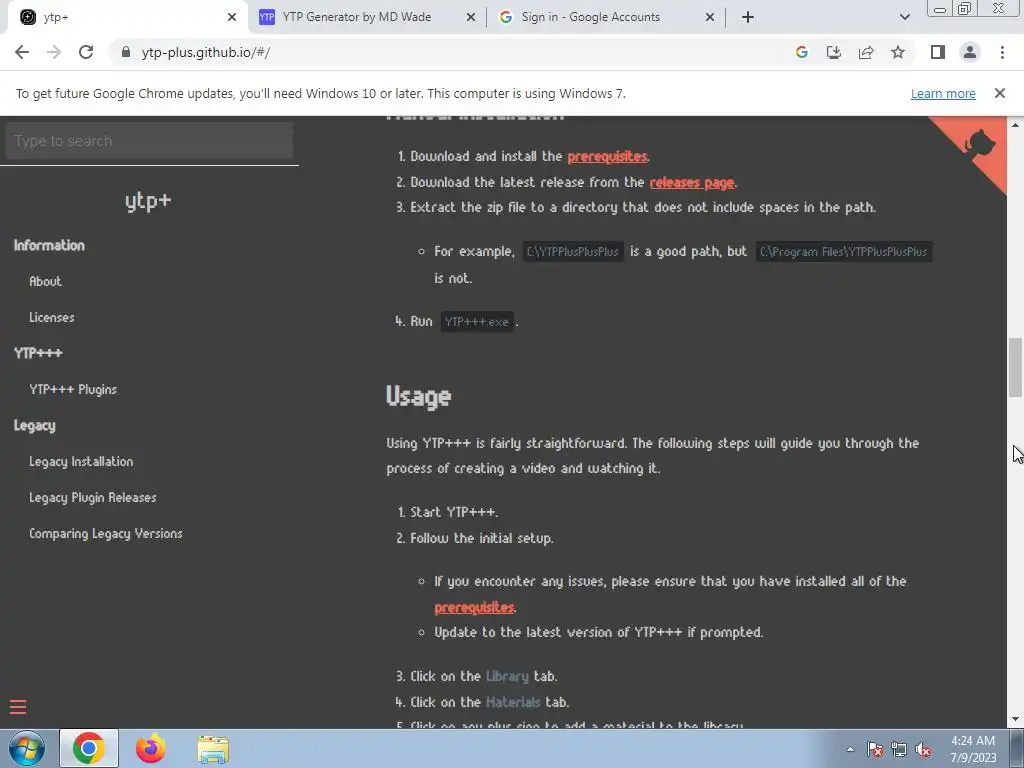This screenshot has width=1024, height=768.
Task: Launch Firefox from the taskbar
Action: tap(150, 748)
